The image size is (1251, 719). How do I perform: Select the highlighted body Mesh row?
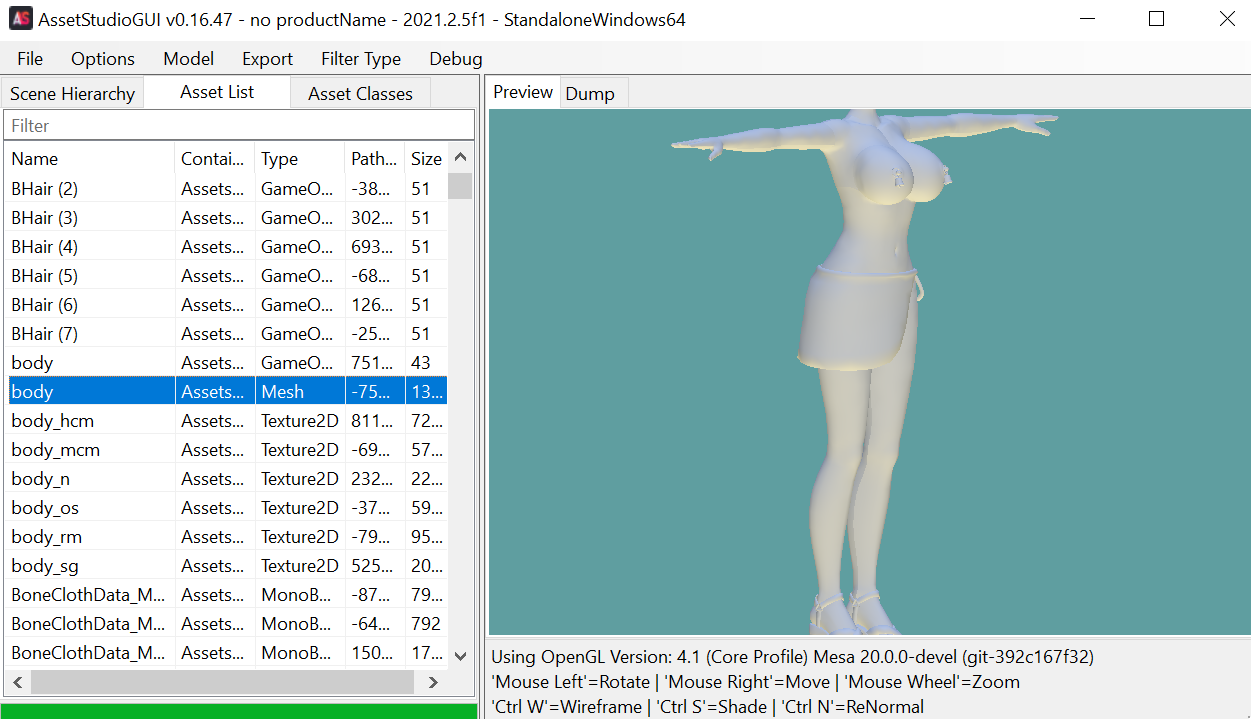point(227,392)
